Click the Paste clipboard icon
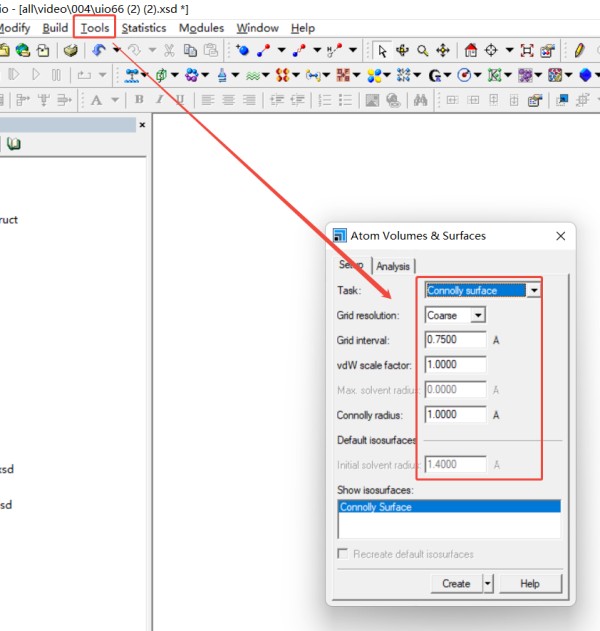Viewport: 600px width, 631px height. coord(210,50)
